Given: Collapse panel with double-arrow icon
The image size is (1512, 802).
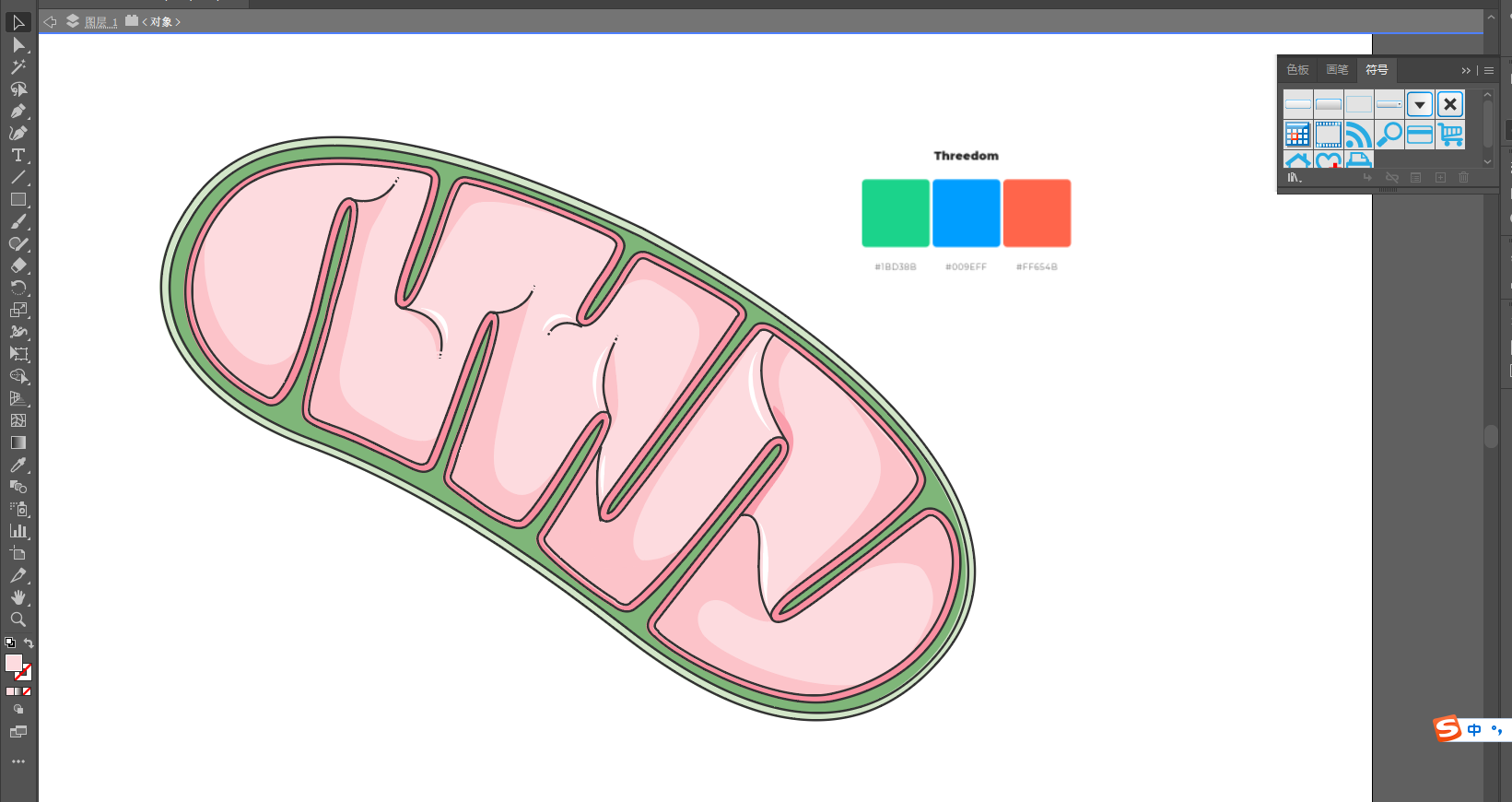Looking at the screenshot, I should (1466, 71).
